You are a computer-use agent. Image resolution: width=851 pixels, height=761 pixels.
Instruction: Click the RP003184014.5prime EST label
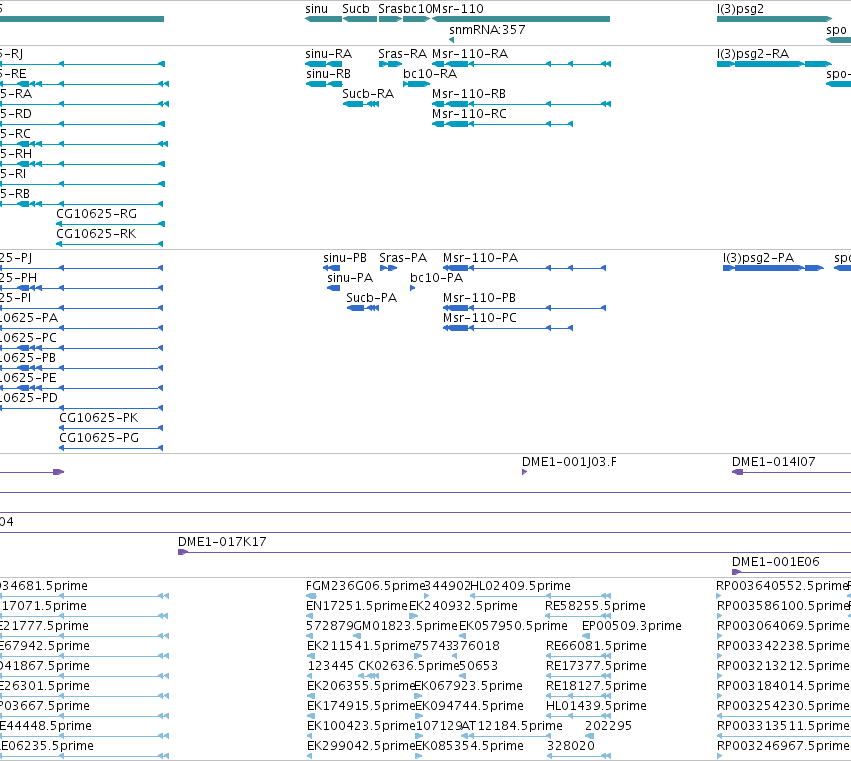pos(783,686)
